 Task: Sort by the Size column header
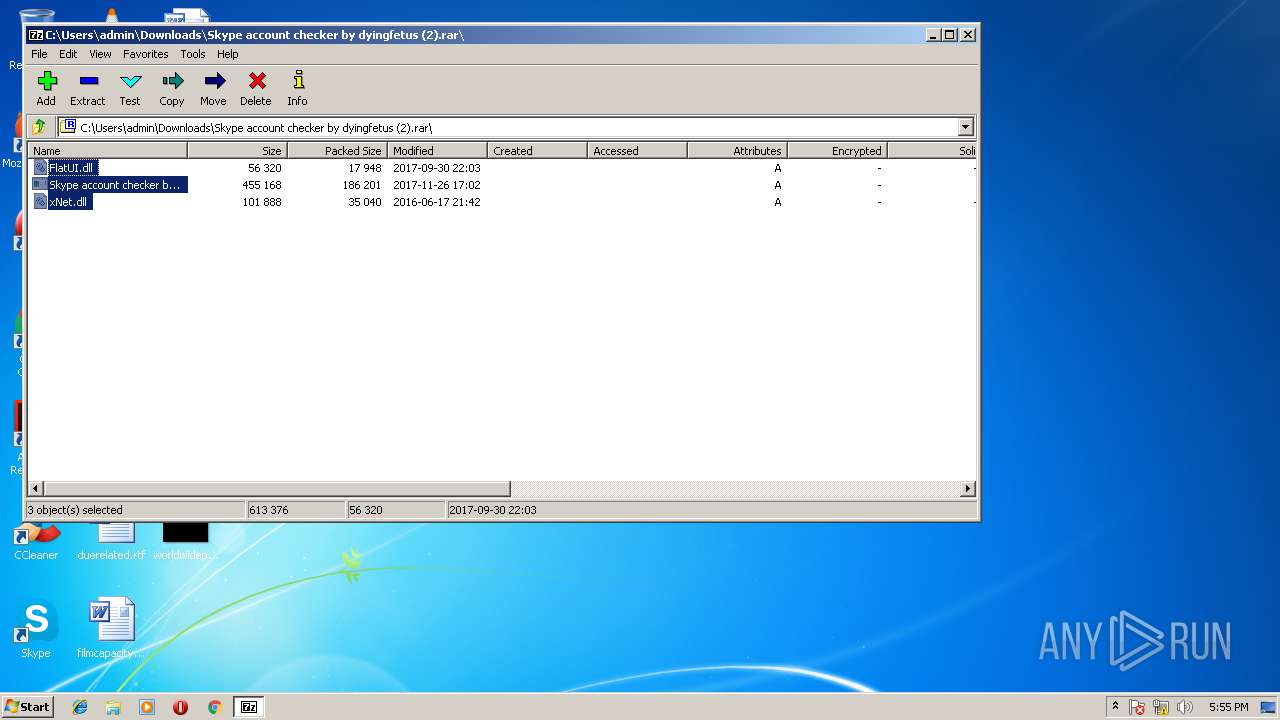click(238, 151)
